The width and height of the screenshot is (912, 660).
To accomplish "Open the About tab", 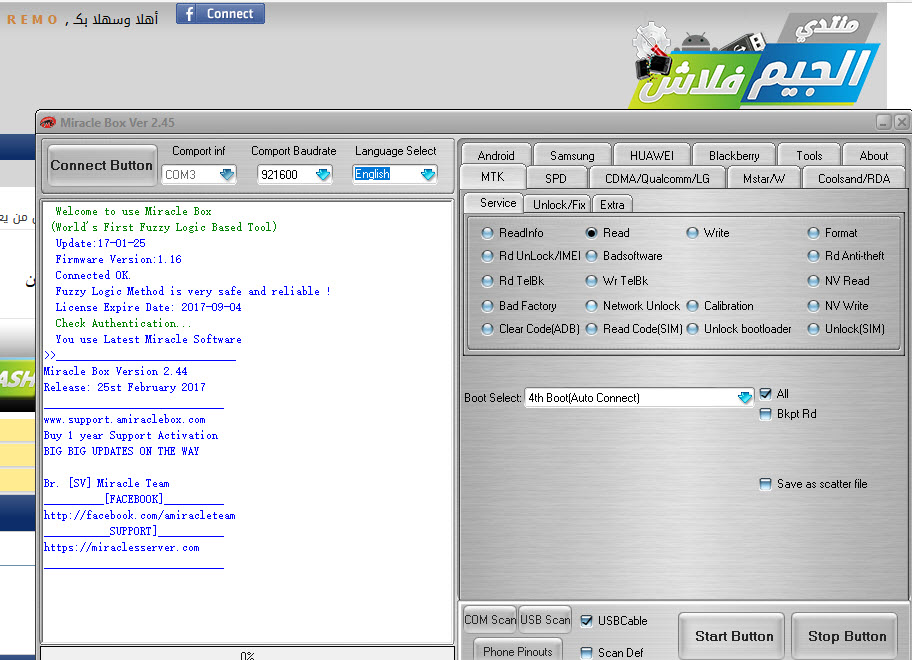I will click(x=874, y=155).
